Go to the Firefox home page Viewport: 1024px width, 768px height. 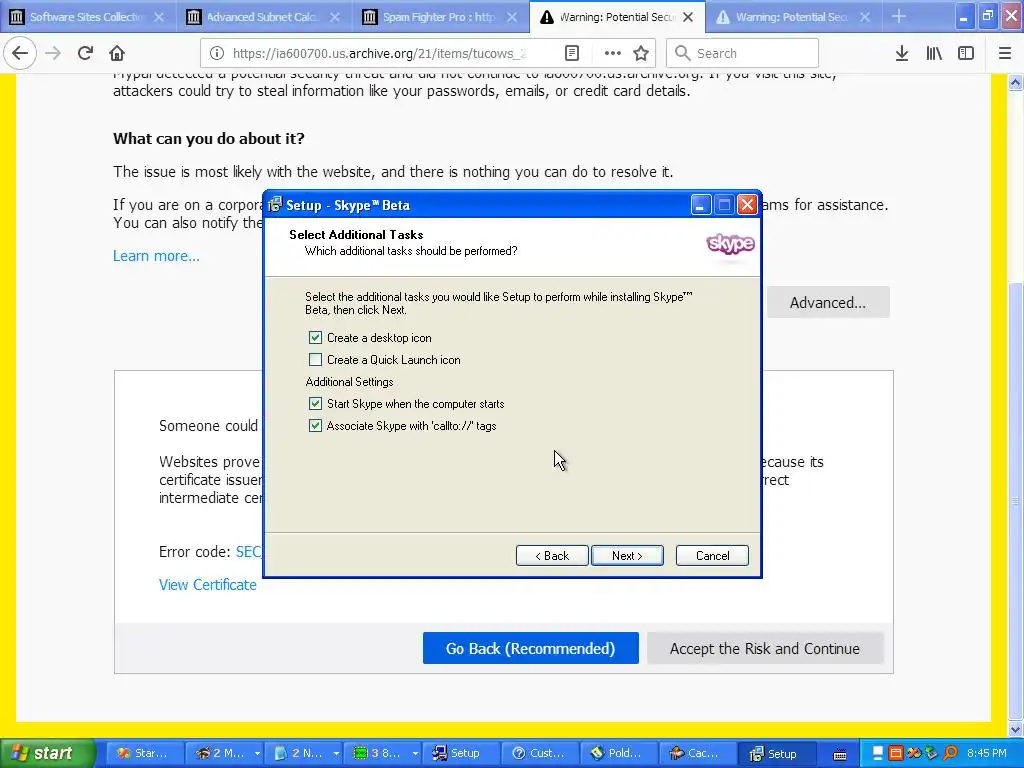point(117,54)
